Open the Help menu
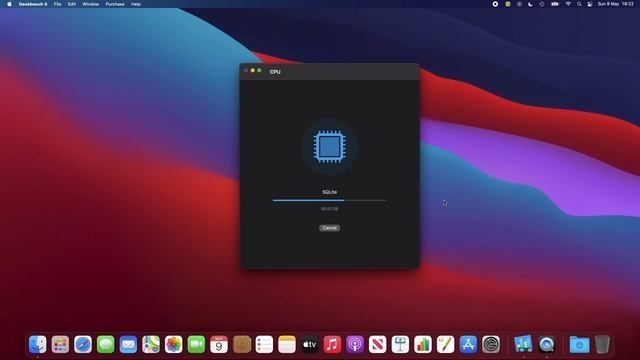Image resolution: width=640 pixels, height=360 pixels. point(136,4)
